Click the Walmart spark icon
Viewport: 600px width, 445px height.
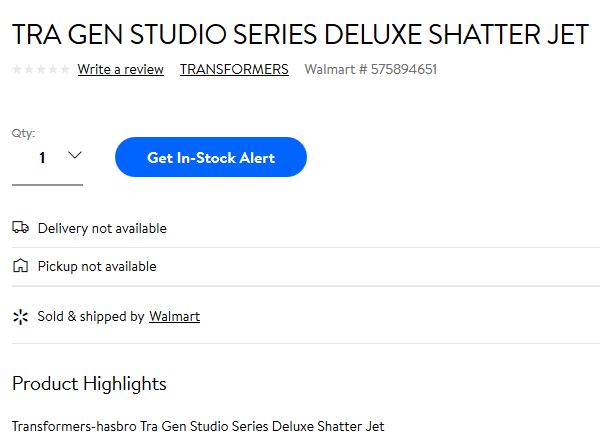click(20, 317)
